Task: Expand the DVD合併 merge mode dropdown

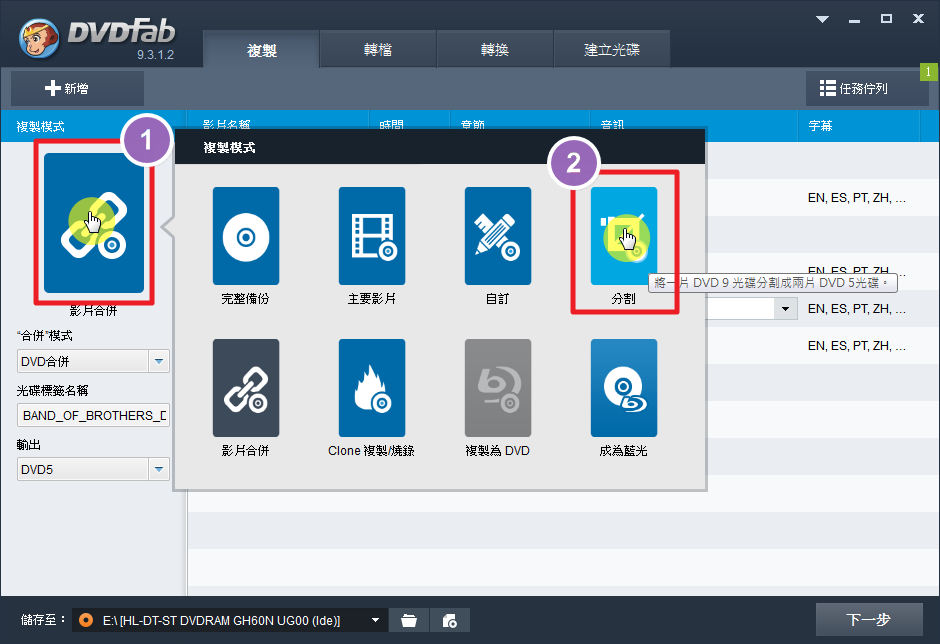Action: click(x=159, y=361)
